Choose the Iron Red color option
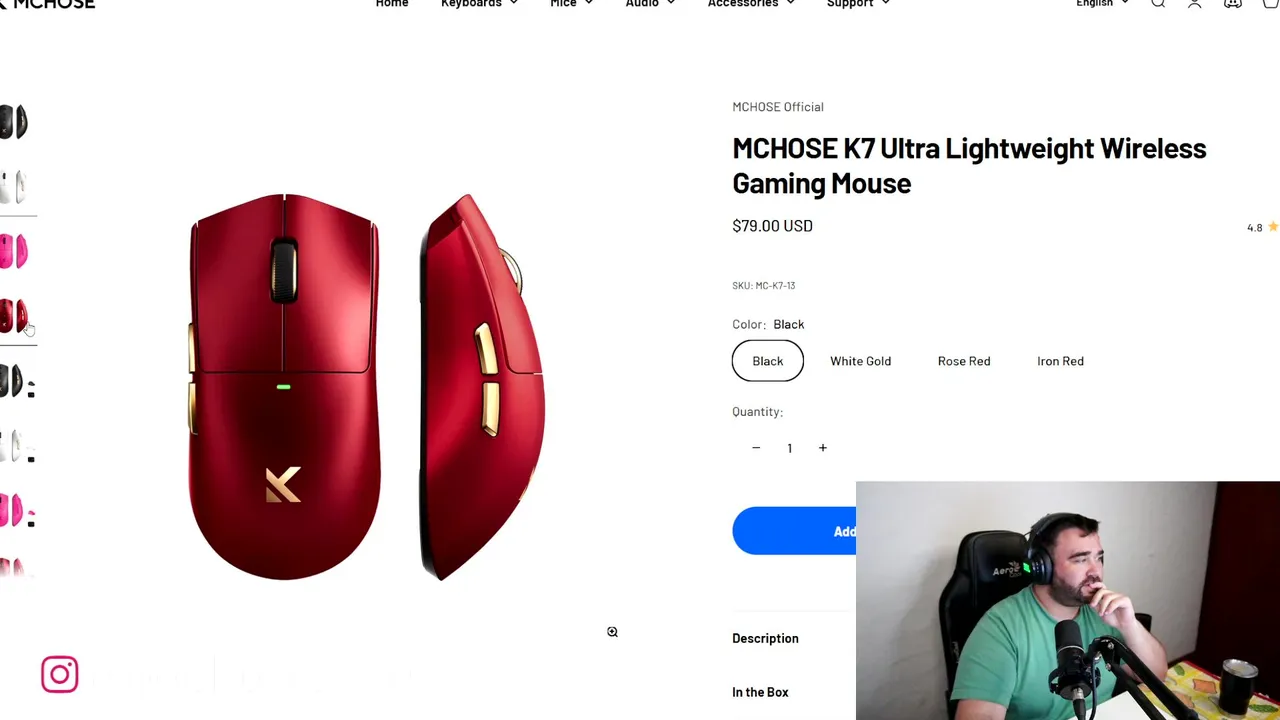Image resolution: width=1280 pixels, height=720 pixels. pyautogui.click(x=1060, y=361)
